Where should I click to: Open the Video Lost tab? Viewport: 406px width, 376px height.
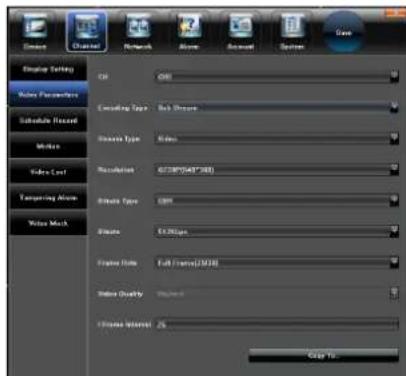tap(48, 172)
